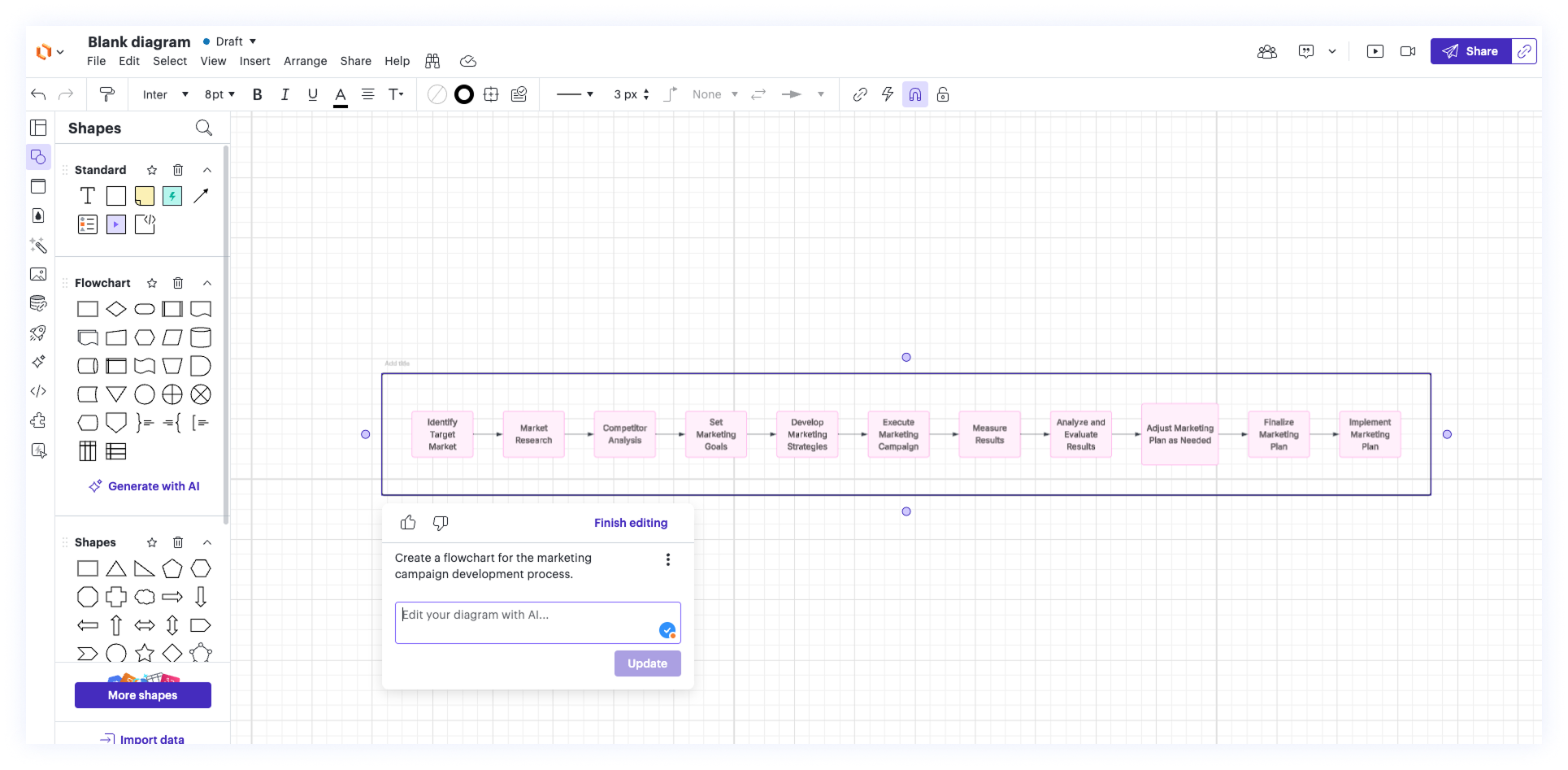Click the Generate with AI link
The image size is (1568, 770).
click(144, 485)
